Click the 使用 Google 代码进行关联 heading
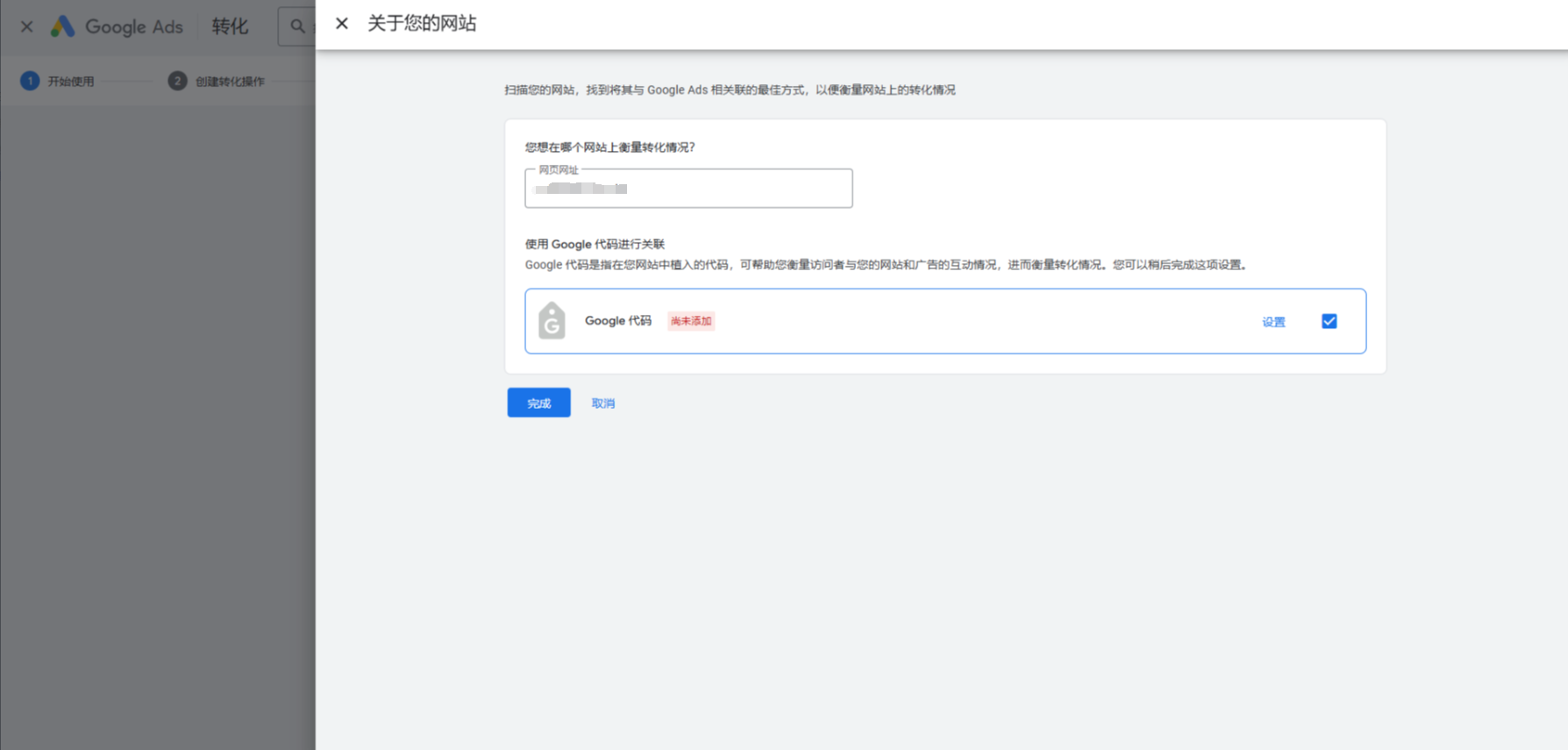The width and height of the screenshot is (1568, 750). [595, 244]
